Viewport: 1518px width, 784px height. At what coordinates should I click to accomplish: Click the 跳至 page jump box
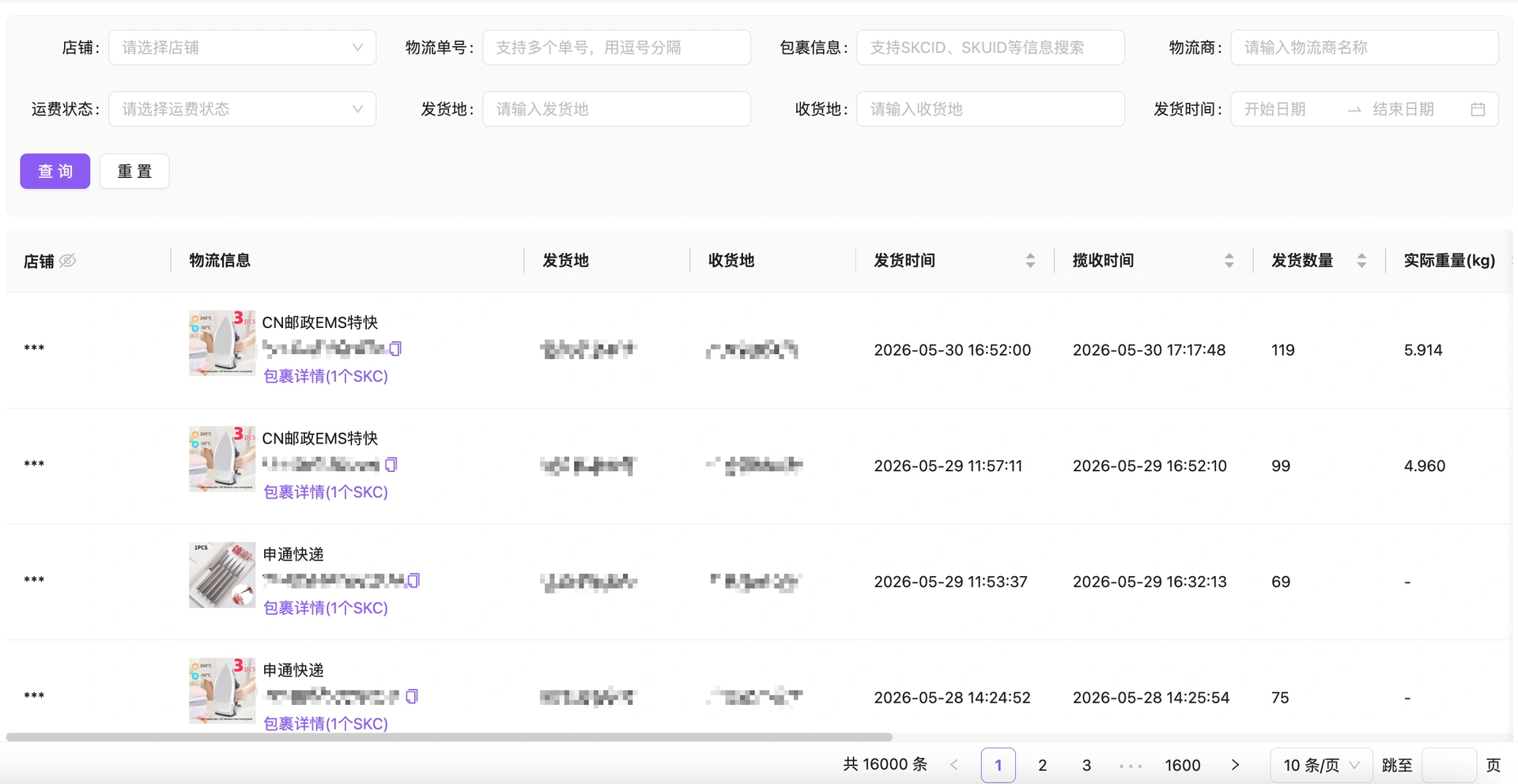pos(1448,765)
